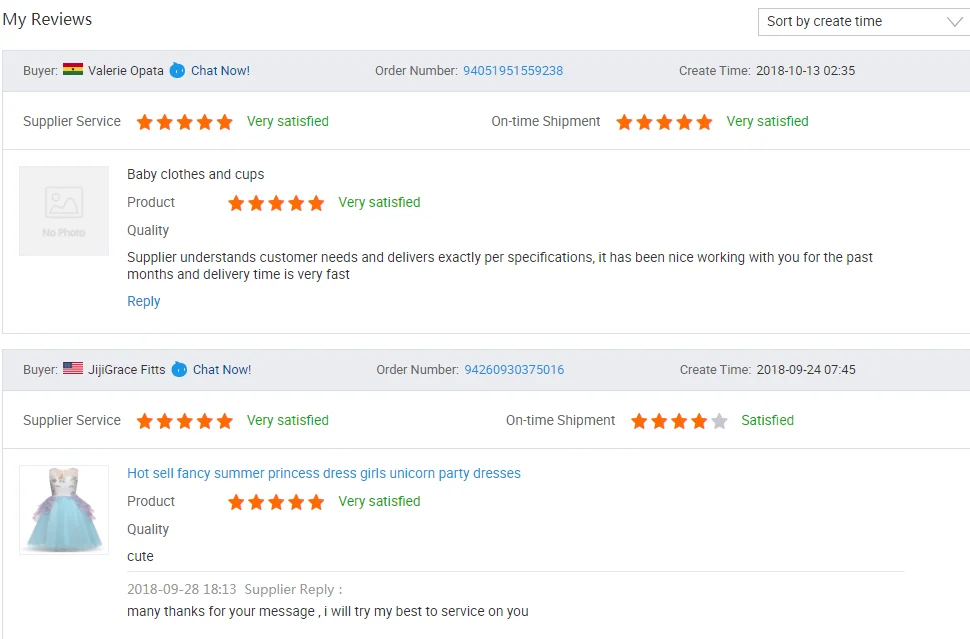Screen dimensions: 970x639
Task: Click the chat bubble icon beside Valerie Opata
Action: tap(177, 71)
